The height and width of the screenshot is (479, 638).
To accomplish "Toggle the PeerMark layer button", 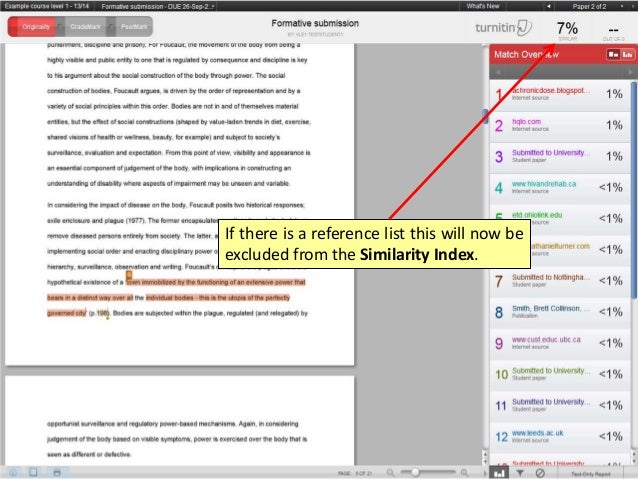I will tap(133, 27).
